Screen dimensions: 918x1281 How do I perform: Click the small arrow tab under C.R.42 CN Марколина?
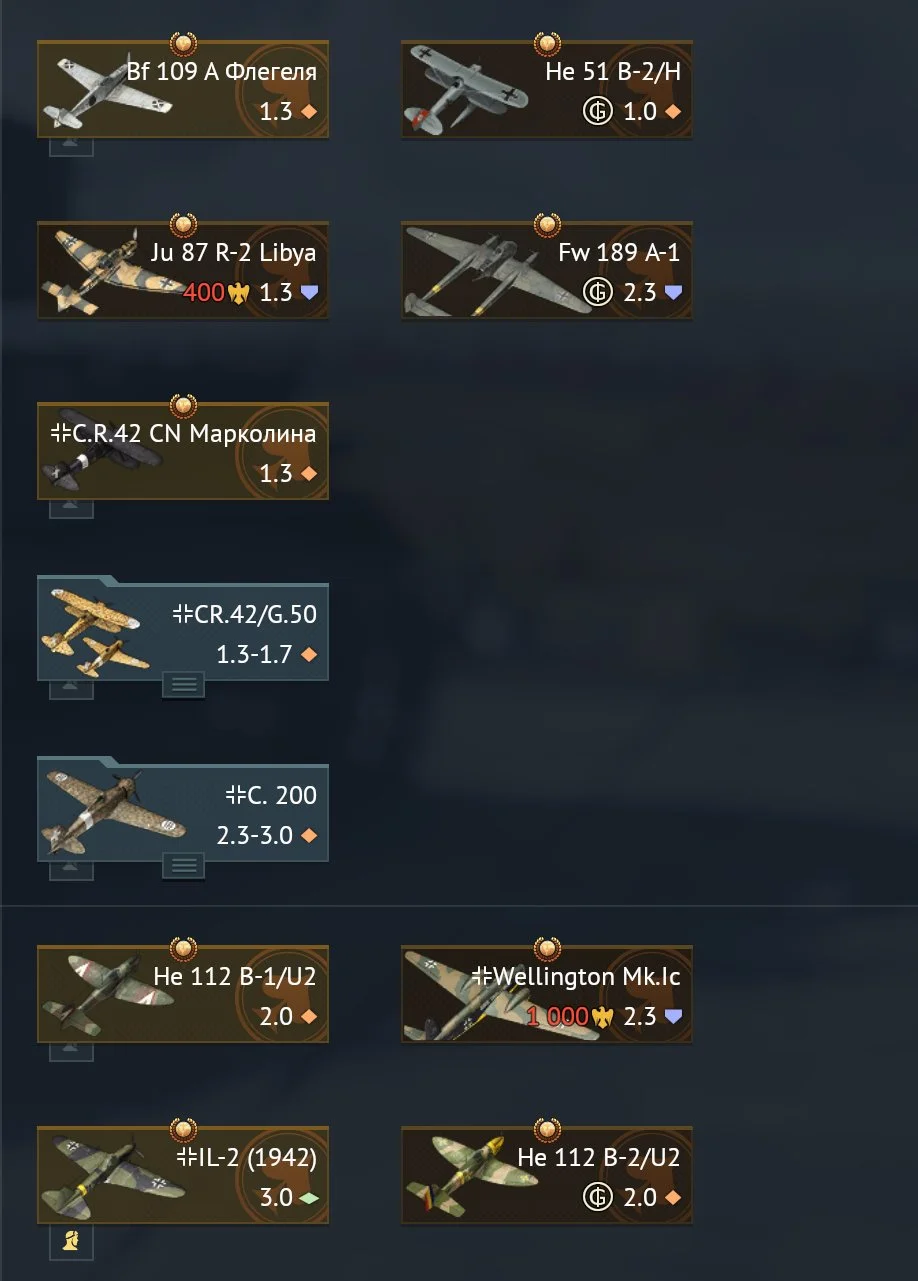point(71,509)
